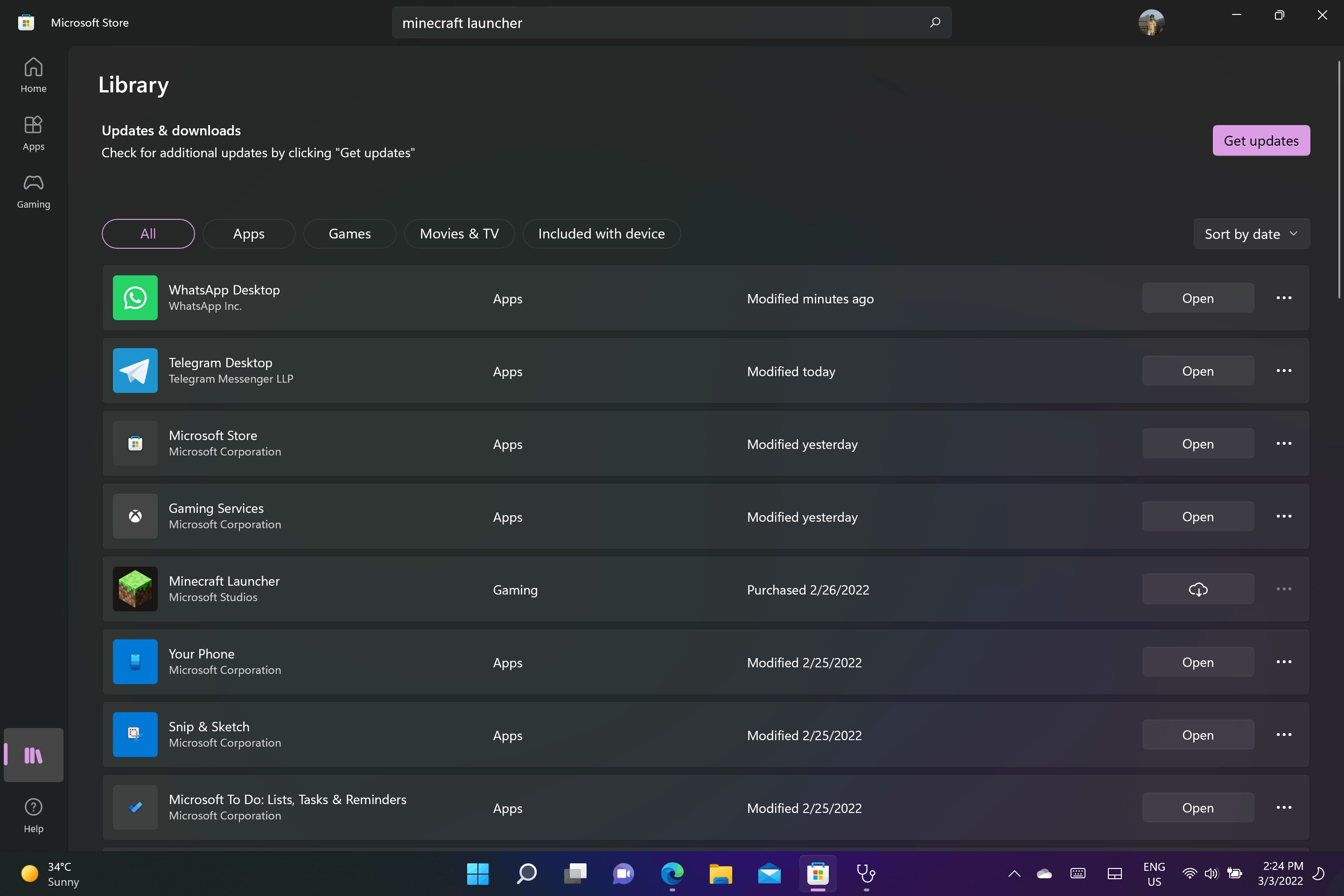Click the Get updates button
The image size is (1344, 896).
pyautogui.click(x=1260, y=140)
